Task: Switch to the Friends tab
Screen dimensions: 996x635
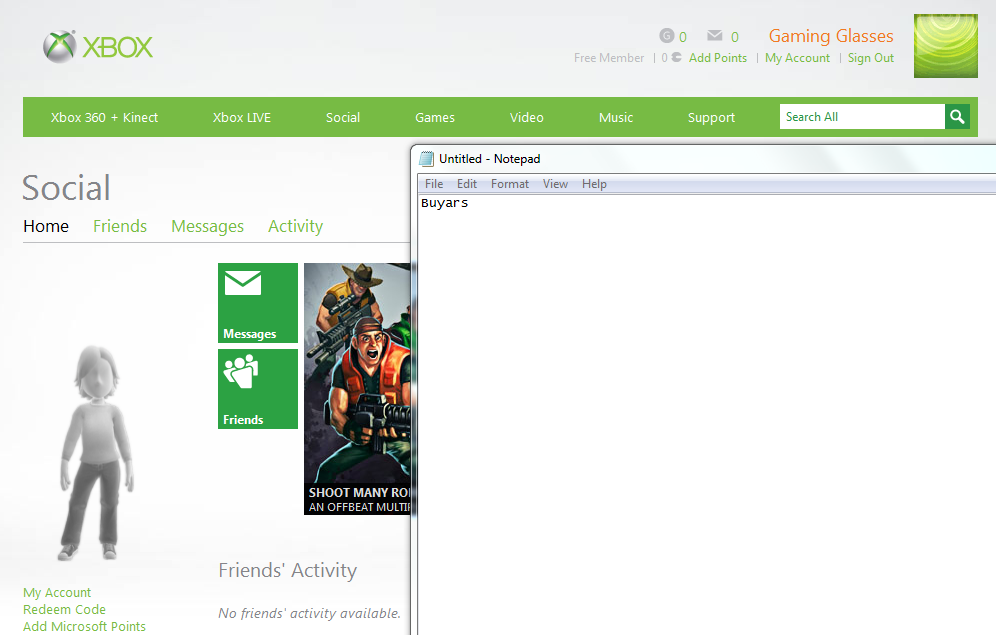Action: [x=120, y=226]
